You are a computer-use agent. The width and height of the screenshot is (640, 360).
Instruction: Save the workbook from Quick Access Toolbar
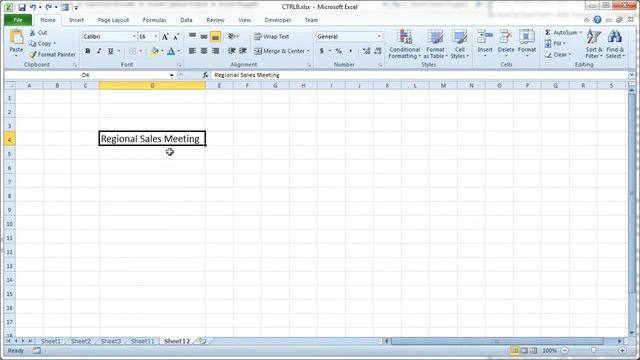[x=22, y=7]
